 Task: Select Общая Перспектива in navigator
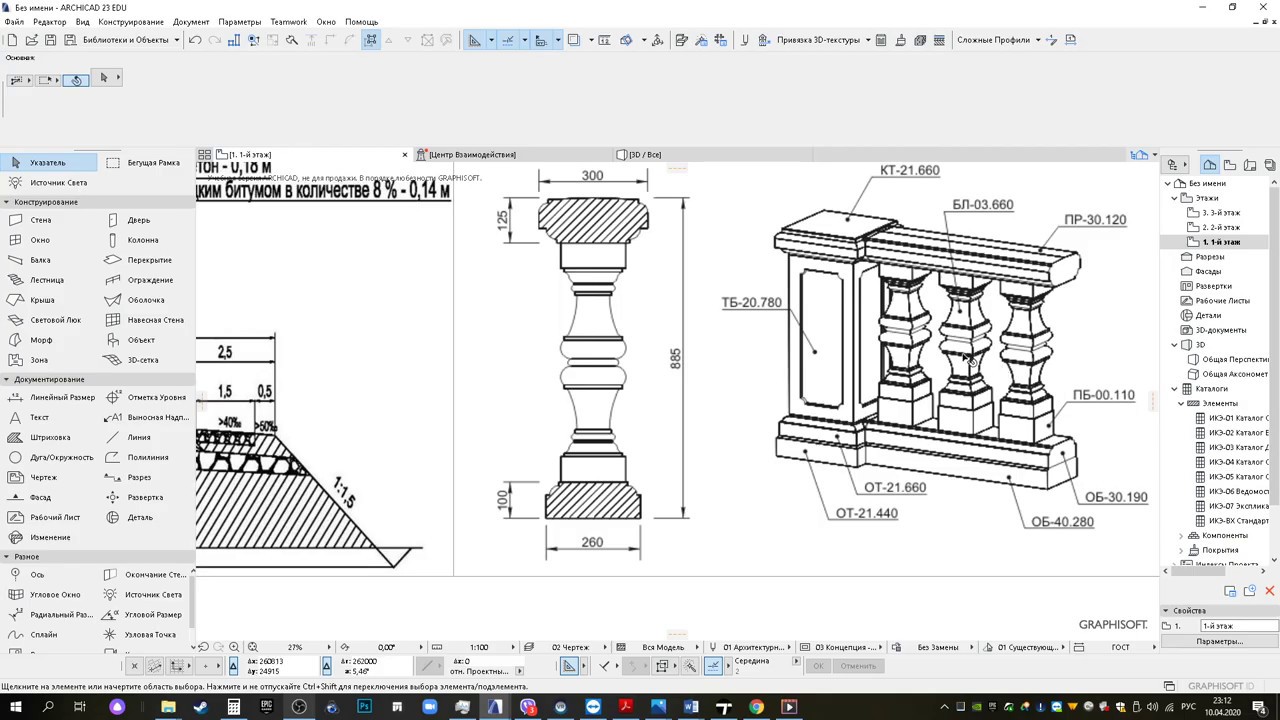(1235, 359)
